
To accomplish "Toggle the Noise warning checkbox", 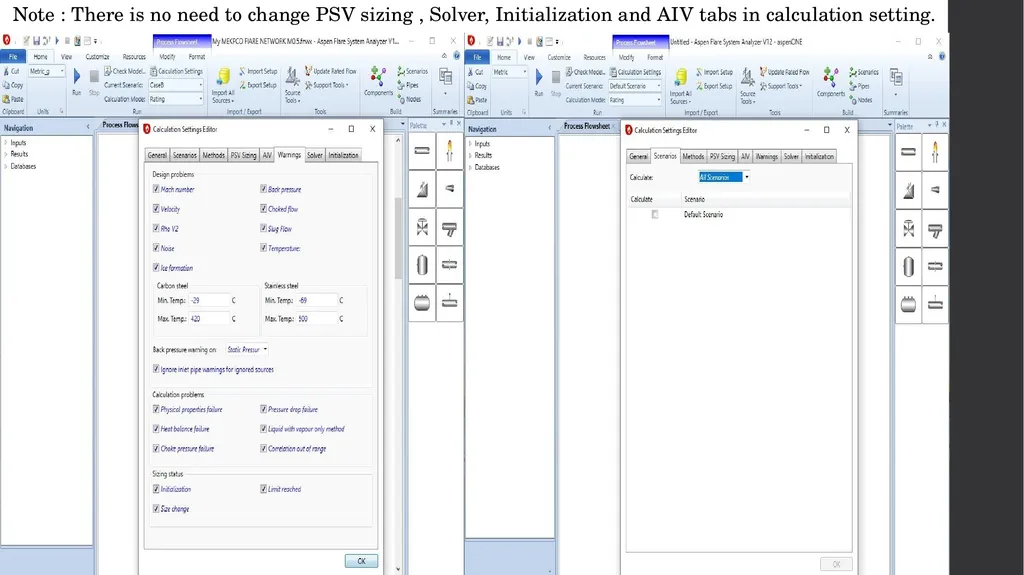I will 156,248.
